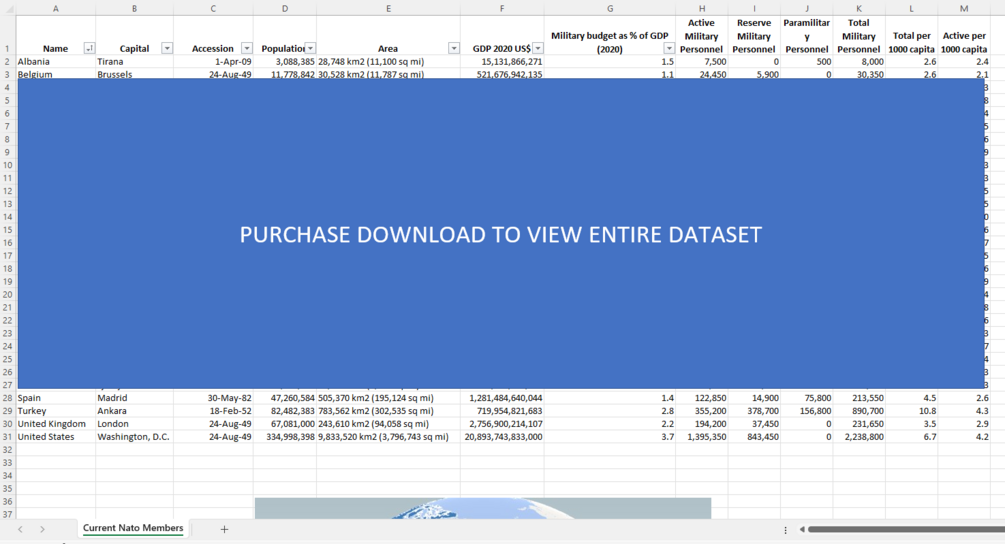Screen dimensions: 1005x544
Task: Select GDP 20,893,743,833,000 cell
Action: click(502, 437)
